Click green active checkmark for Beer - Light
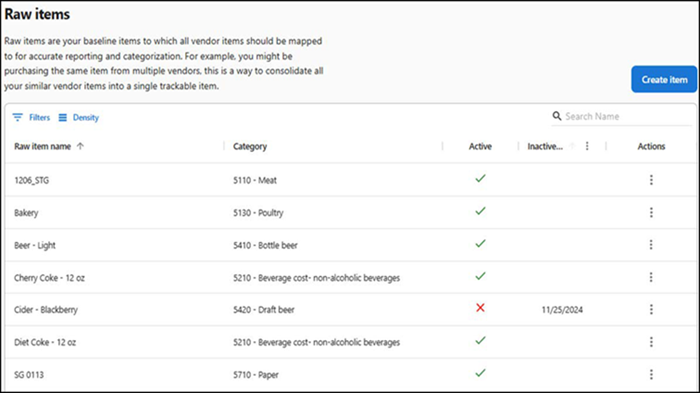The height and width of the screenshot is (393, 700). (480, 243)
